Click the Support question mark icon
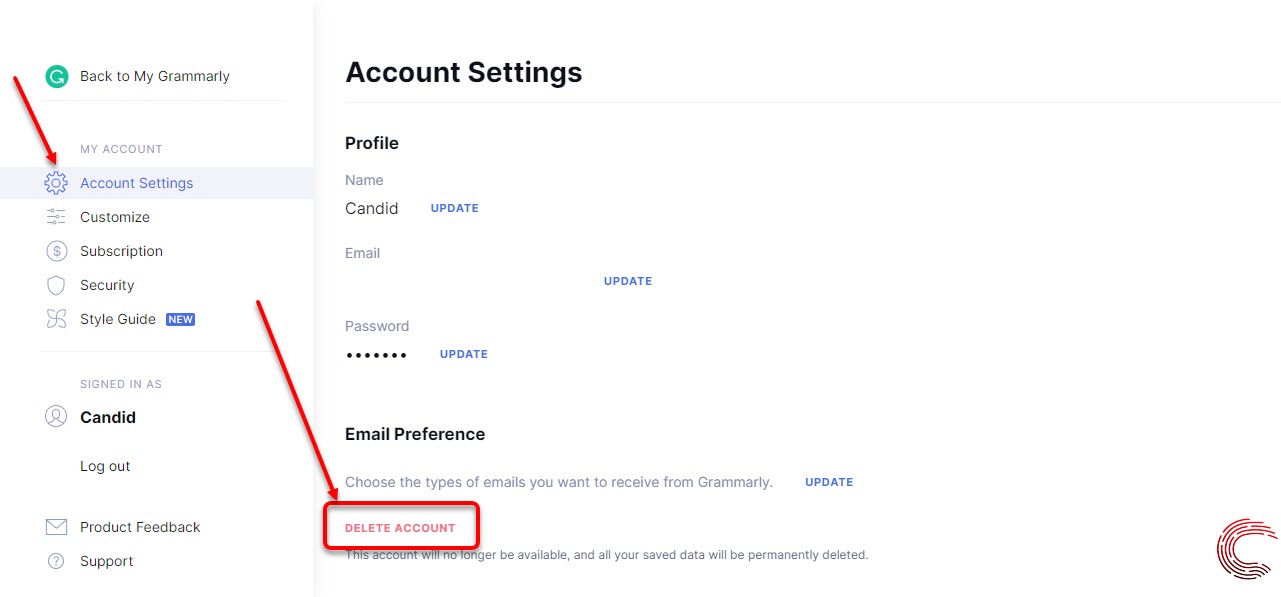Screen dimensions: 1281x597 tap(57, 561)
